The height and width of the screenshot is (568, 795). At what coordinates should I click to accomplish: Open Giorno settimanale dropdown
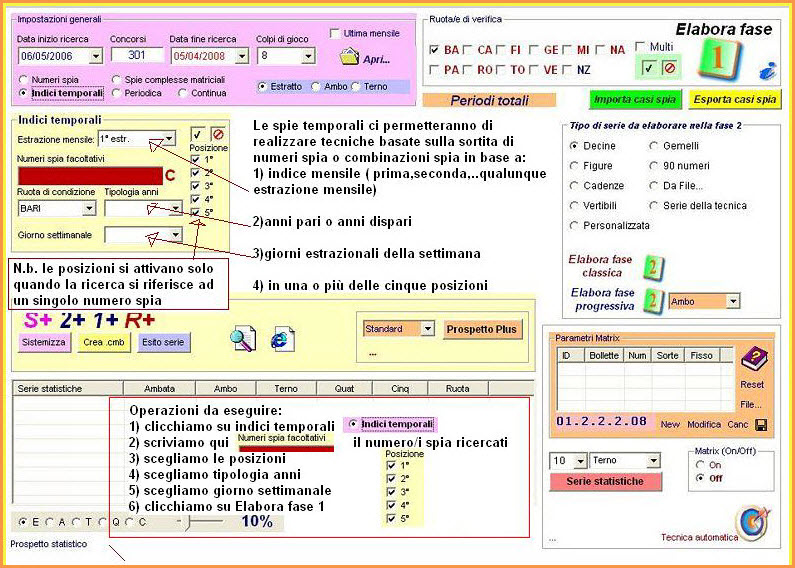click(175, 235)
